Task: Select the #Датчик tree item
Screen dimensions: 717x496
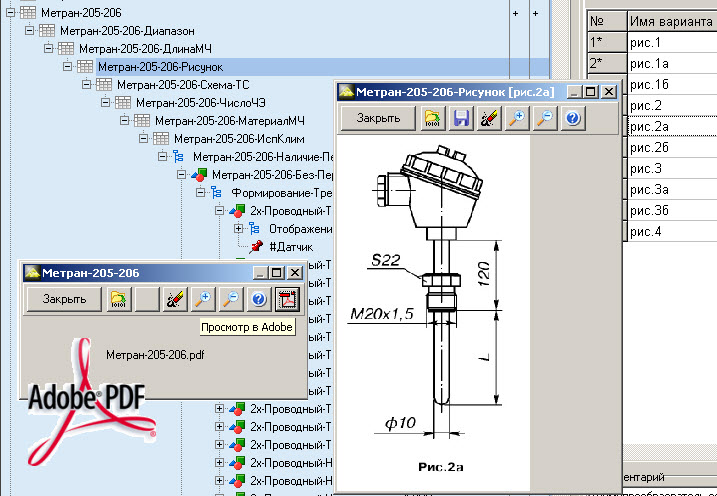Action: coord(290,246)
